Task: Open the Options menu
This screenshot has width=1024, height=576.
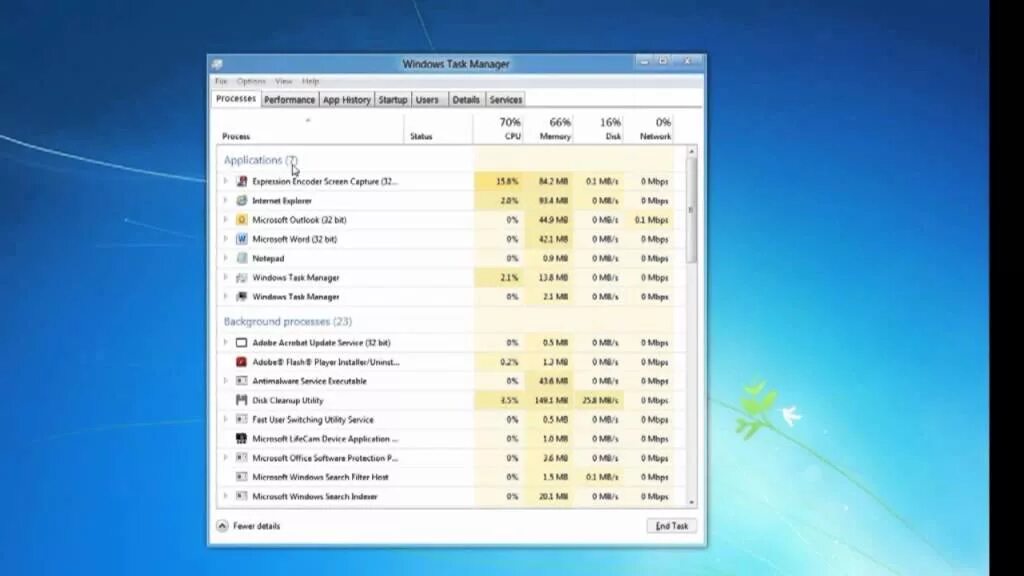Action: coord(251,81)
